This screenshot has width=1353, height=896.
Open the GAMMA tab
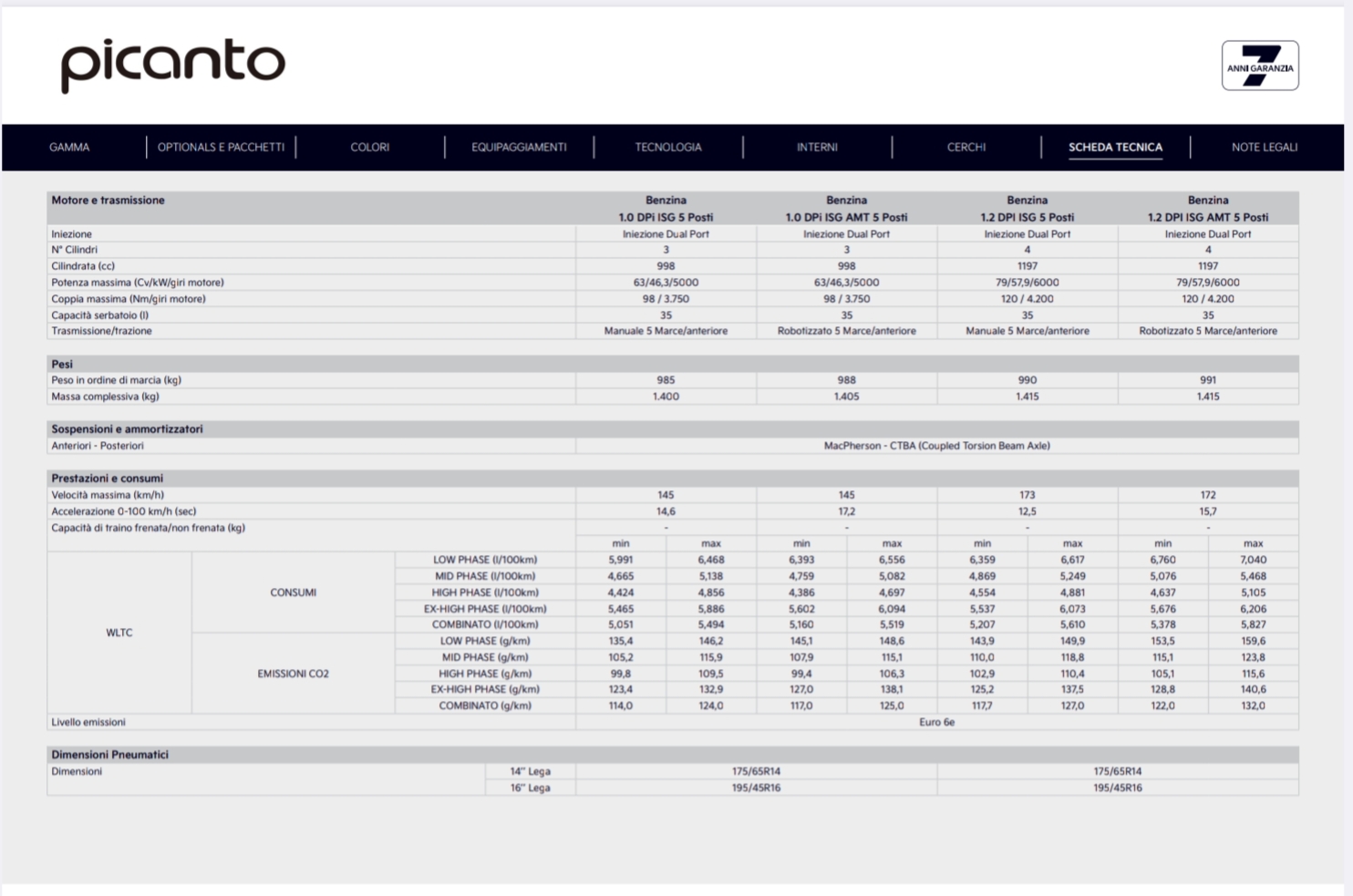pyautogui.click(x=69, y=147)
